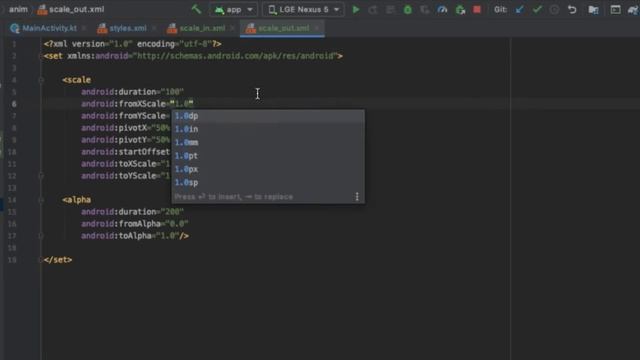Click the android:fromYScale attribute
The image size is (640, 360).
tap(125, 116)
